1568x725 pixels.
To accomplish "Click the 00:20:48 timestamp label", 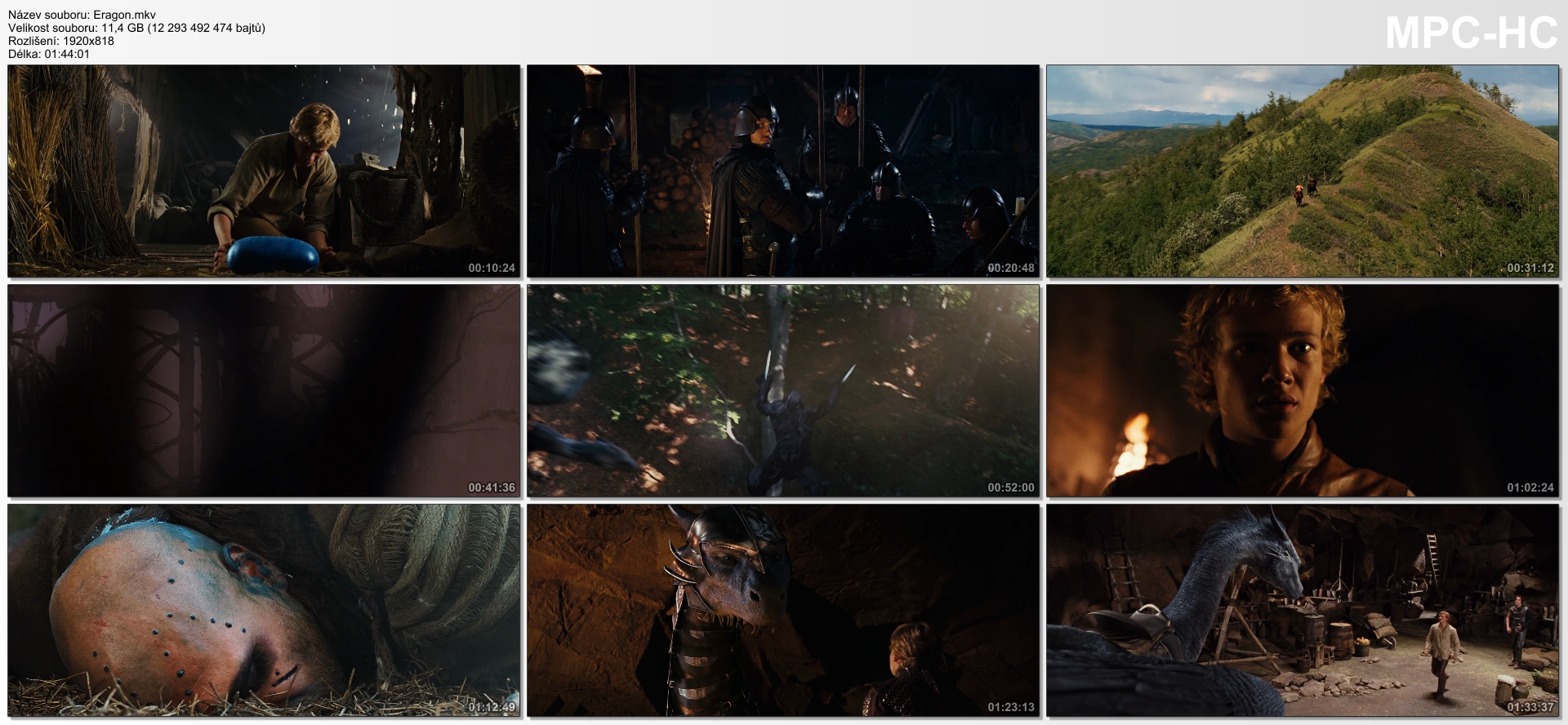I will (x=1011, y=268).
